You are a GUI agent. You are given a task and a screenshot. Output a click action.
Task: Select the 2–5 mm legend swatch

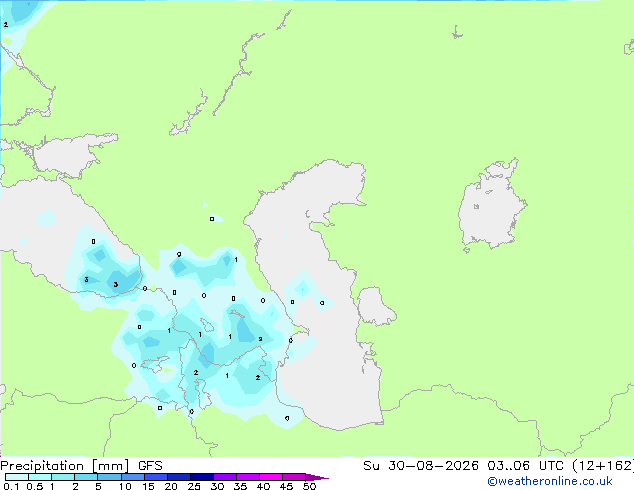pos(86,477)
